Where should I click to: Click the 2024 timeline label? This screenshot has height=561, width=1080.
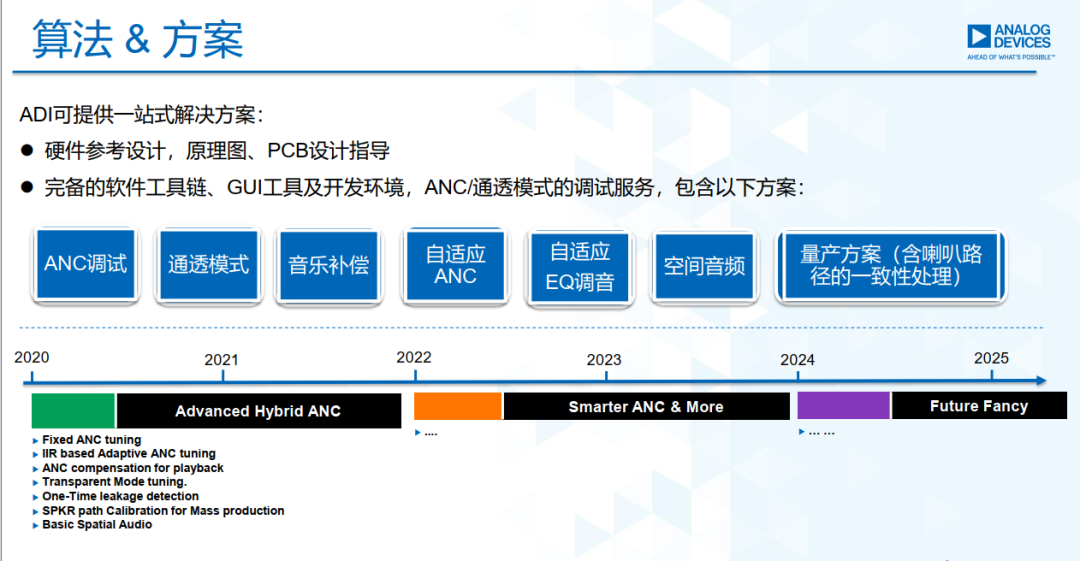point(797,360)
